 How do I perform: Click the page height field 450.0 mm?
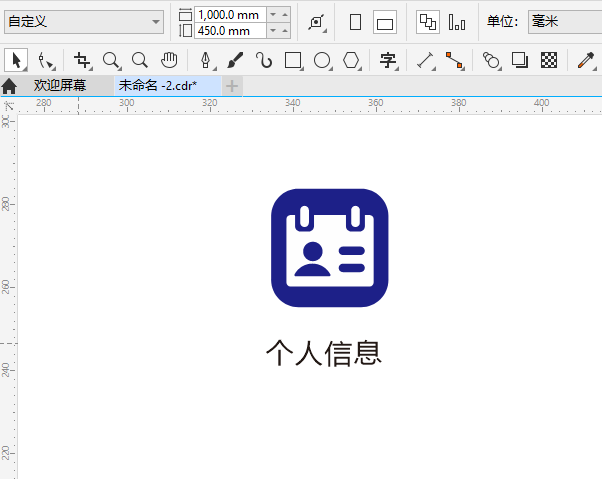[230, 31]
